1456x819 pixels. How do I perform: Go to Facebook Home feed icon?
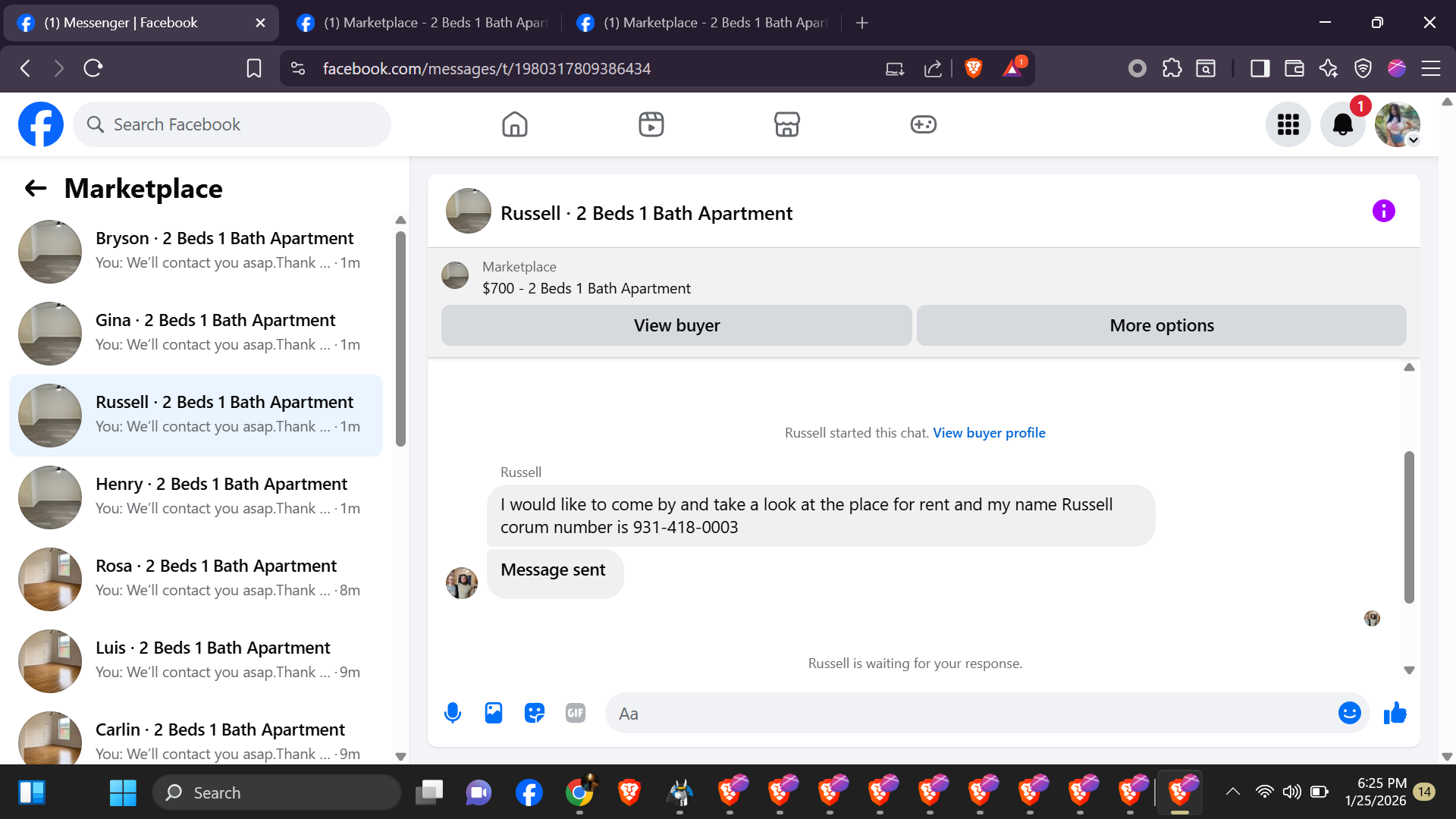tap(514, 124)
